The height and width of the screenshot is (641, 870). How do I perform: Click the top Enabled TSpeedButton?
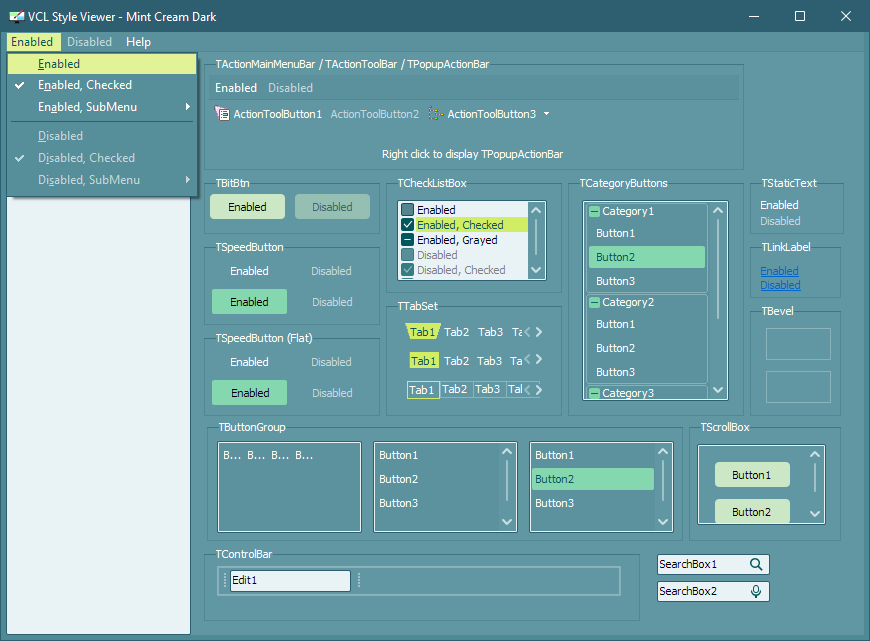pyautogui.click(x=250, y=271)
